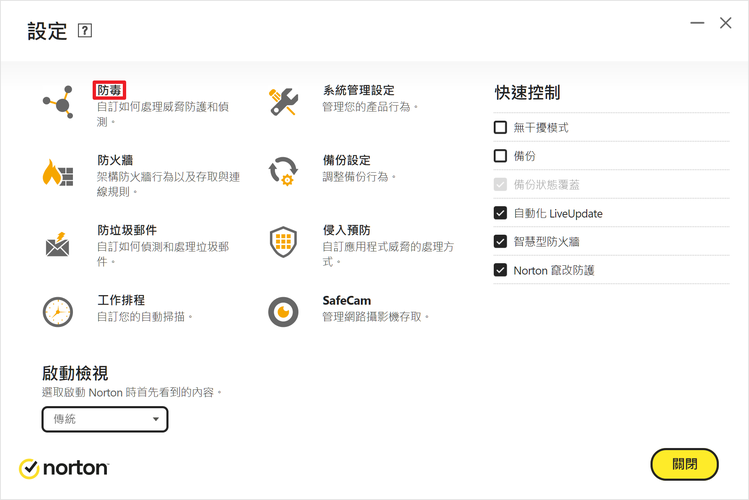Open 工作排程 settings link
The width and height of the screenshot is (749, 500).
(121, 300)
